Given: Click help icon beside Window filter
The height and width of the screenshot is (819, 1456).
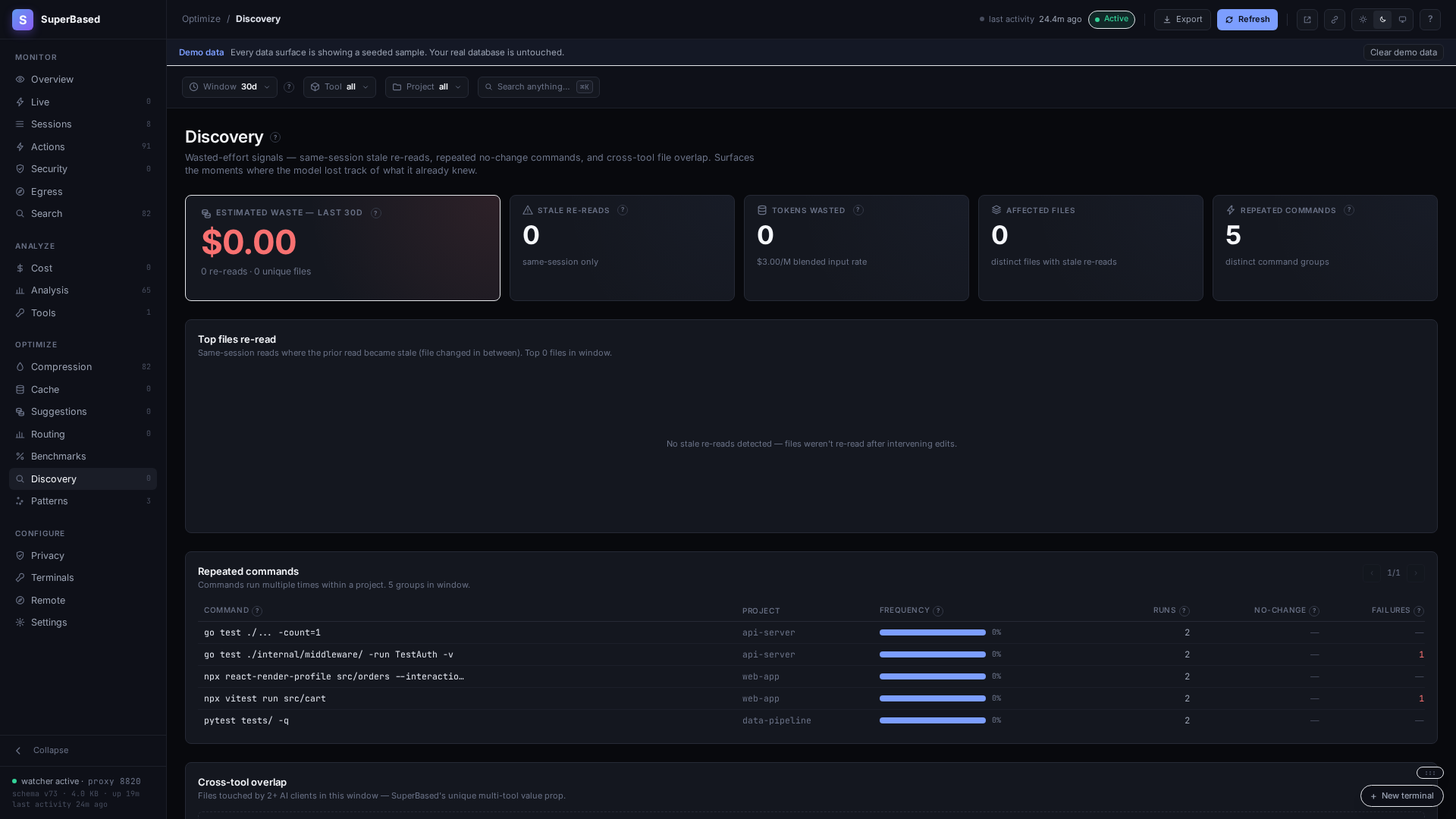Looking at the screenshot, I should pyautogui.click(x=288, y=87).
